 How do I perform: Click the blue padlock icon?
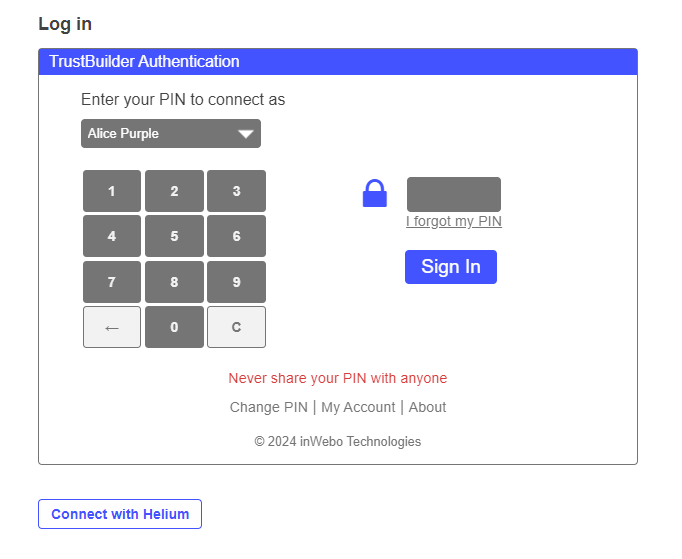[374, 193]
